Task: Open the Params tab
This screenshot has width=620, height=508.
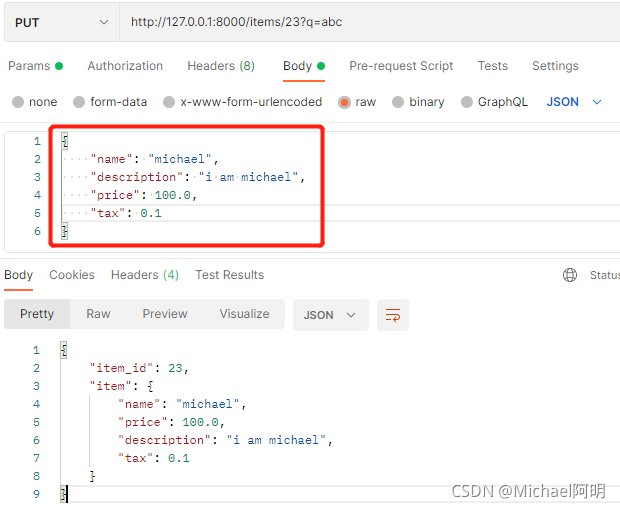Action: click(36, 66)
